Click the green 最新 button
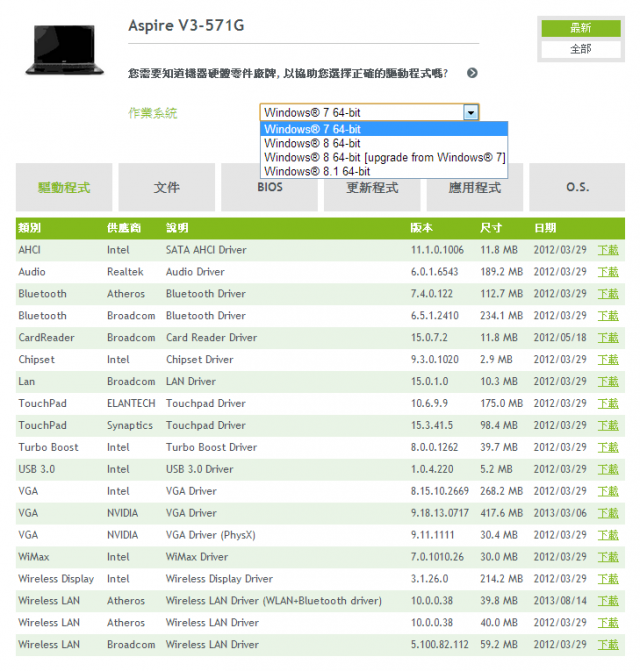 (x=581, y=28)
